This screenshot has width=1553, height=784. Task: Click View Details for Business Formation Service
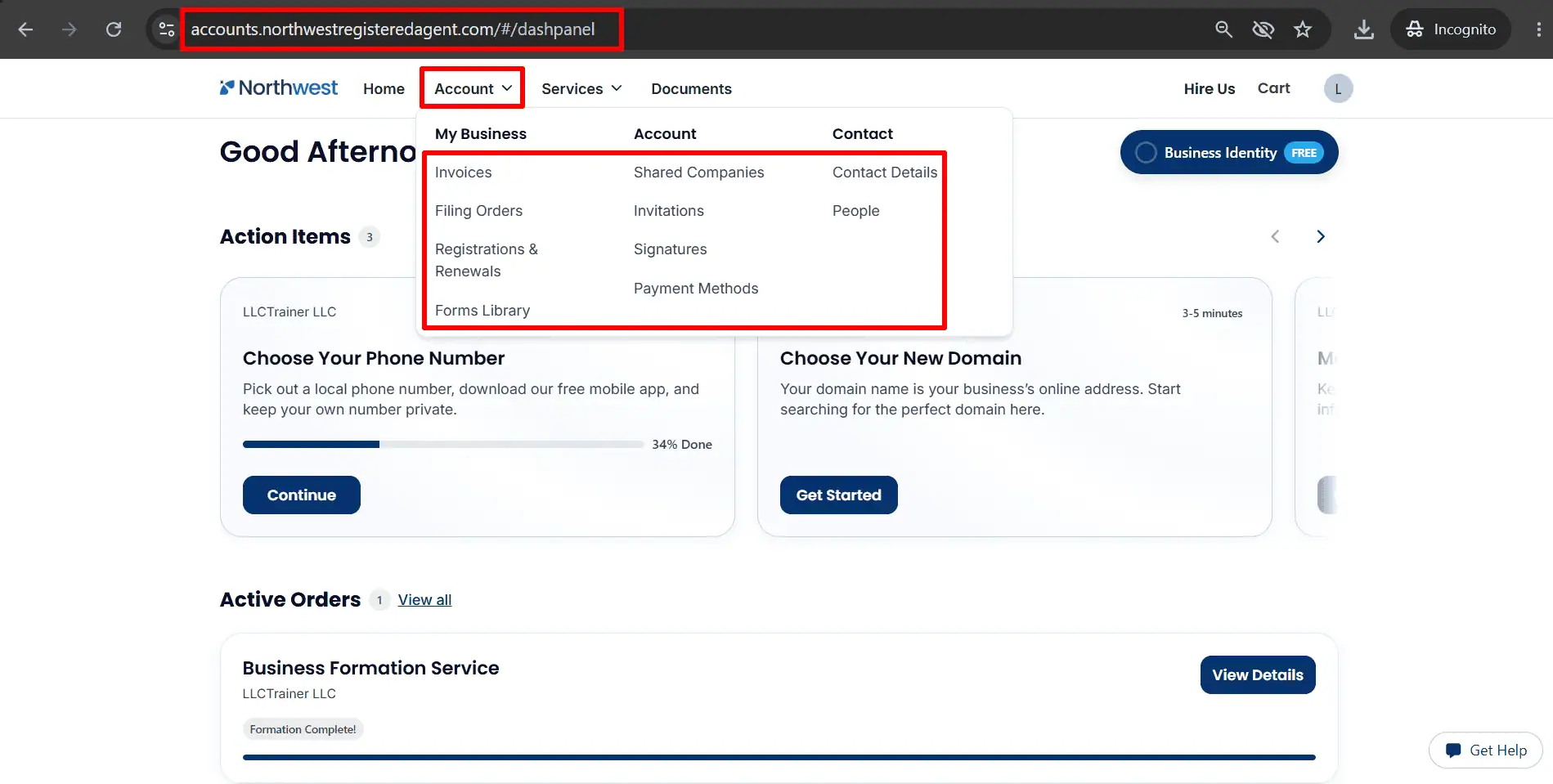(1257, 674)
